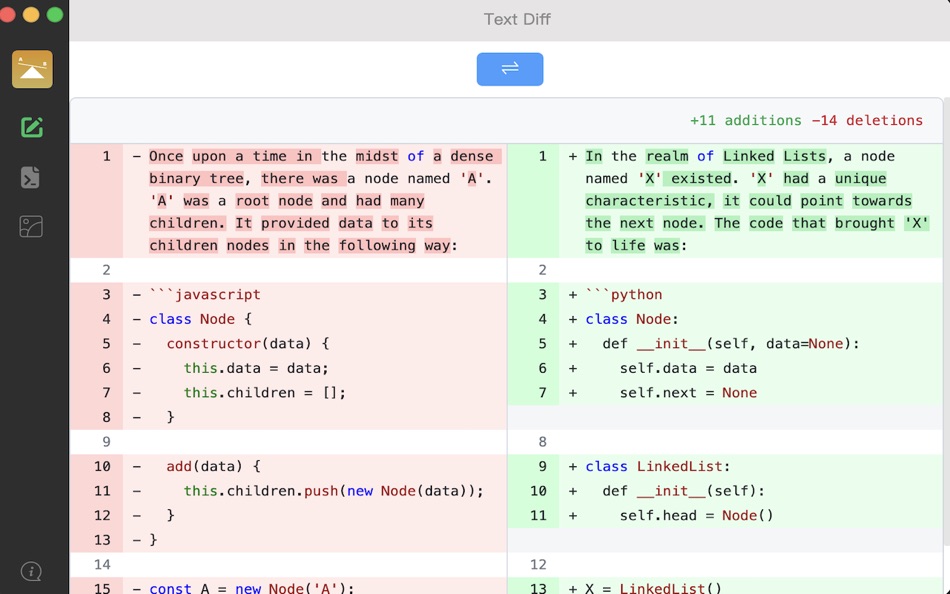Image resolution: width=950 pixels, height=594 pixels.
Task: Click added line 'class Node:'
Action: click(x=632, y=319)
